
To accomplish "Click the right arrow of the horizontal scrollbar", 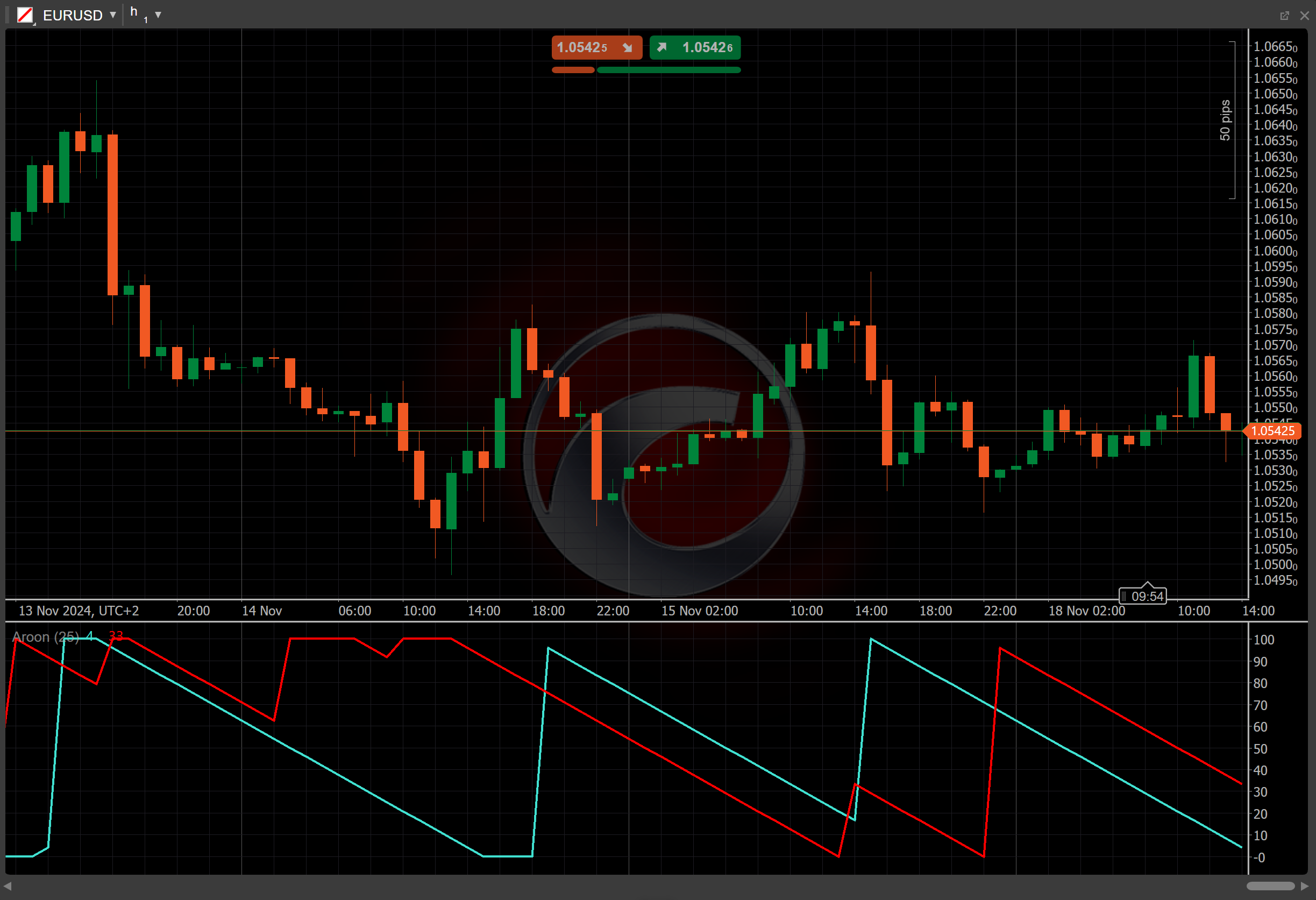I will (1305, 886).
